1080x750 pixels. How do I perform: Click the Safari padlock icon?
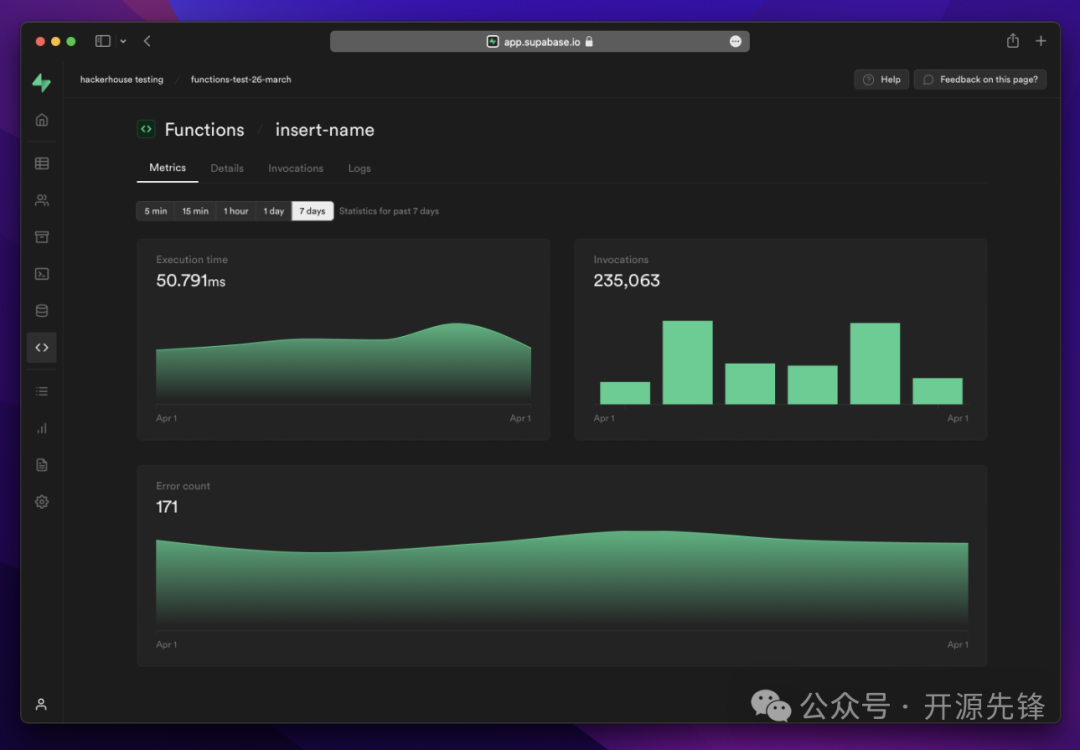pos(589,41)
